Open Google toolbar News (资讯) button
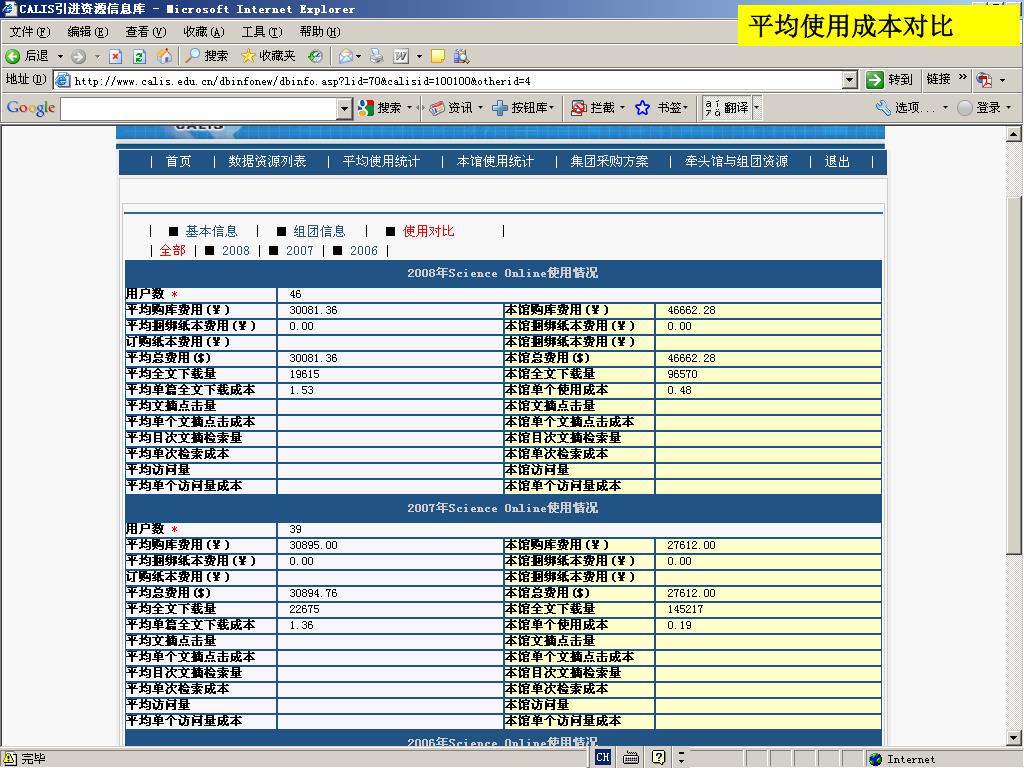 click(451, 108)
